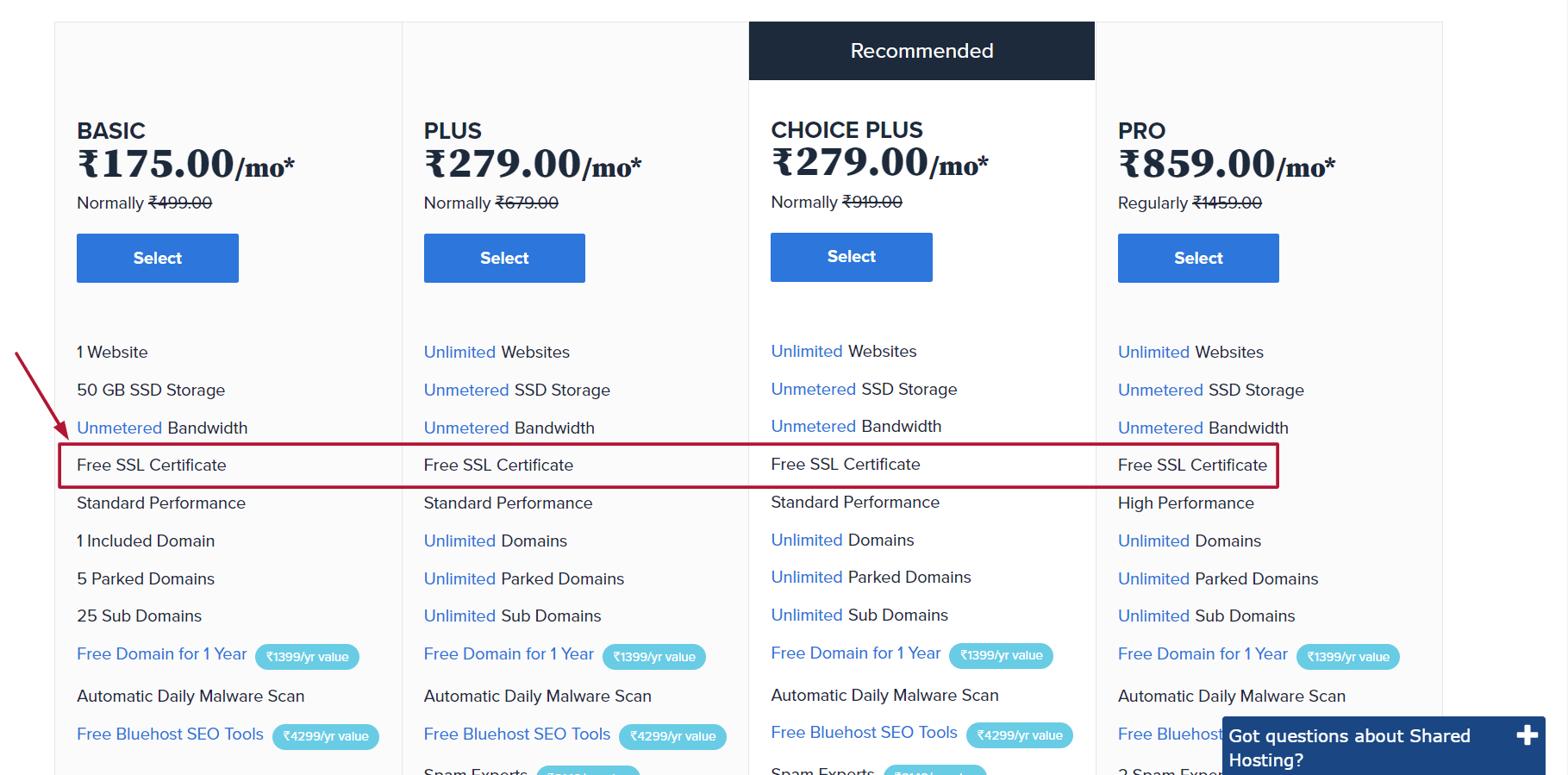
Task: Select the CHOICE PLUS plan
Action: [851, 257]
